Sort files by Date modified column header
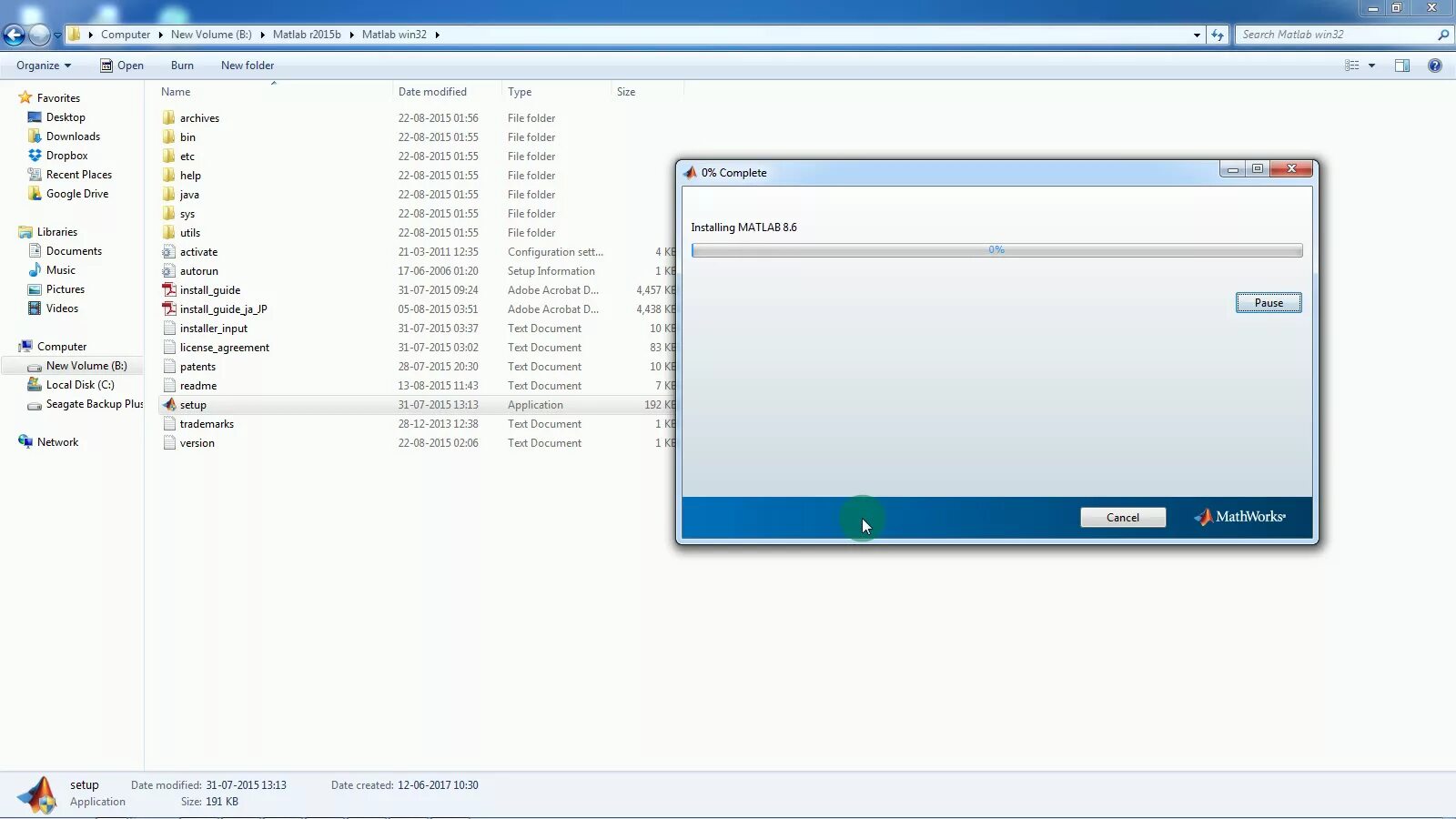The width and height of the screenshot is (1456, 819). pos(447,92)
